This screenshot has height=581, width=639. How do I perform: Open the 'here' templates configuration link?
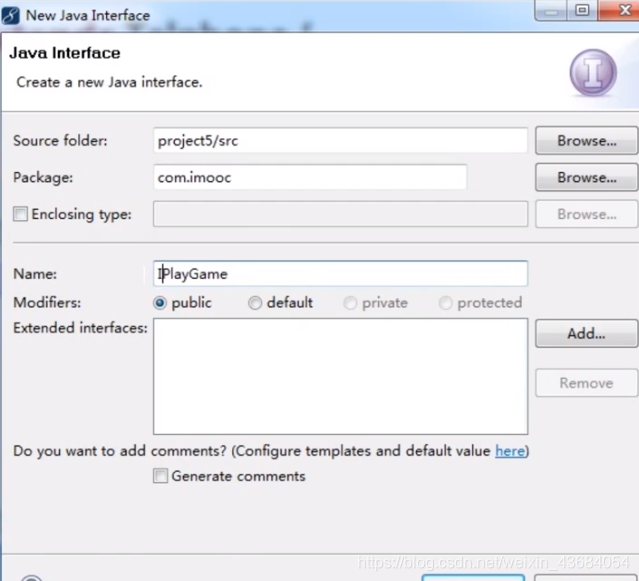tap(510, 451)
